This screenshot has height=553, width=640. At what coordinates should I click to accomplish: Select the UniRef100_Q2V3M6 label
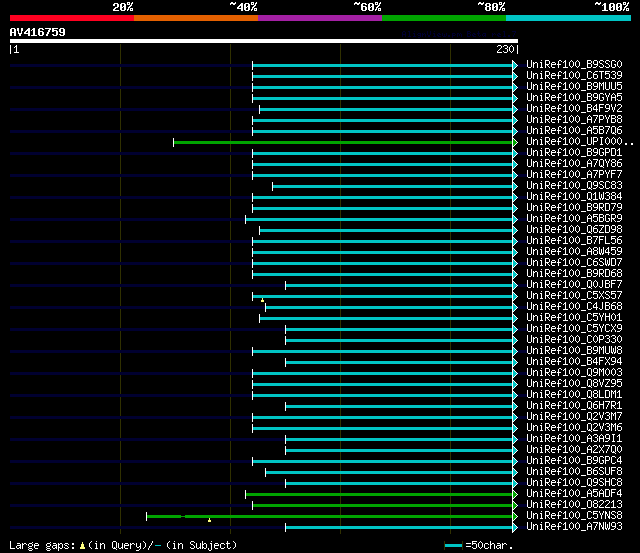[x=574, y=428]
